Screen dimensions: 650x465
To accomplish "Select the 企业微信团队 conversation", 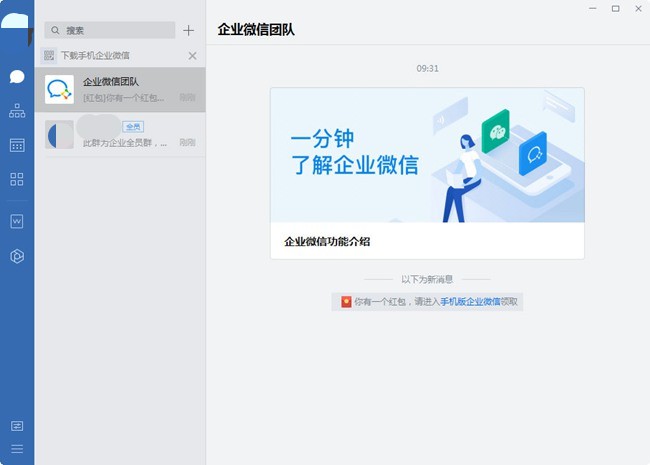I will pyautogui.click(x=120, y=90).
